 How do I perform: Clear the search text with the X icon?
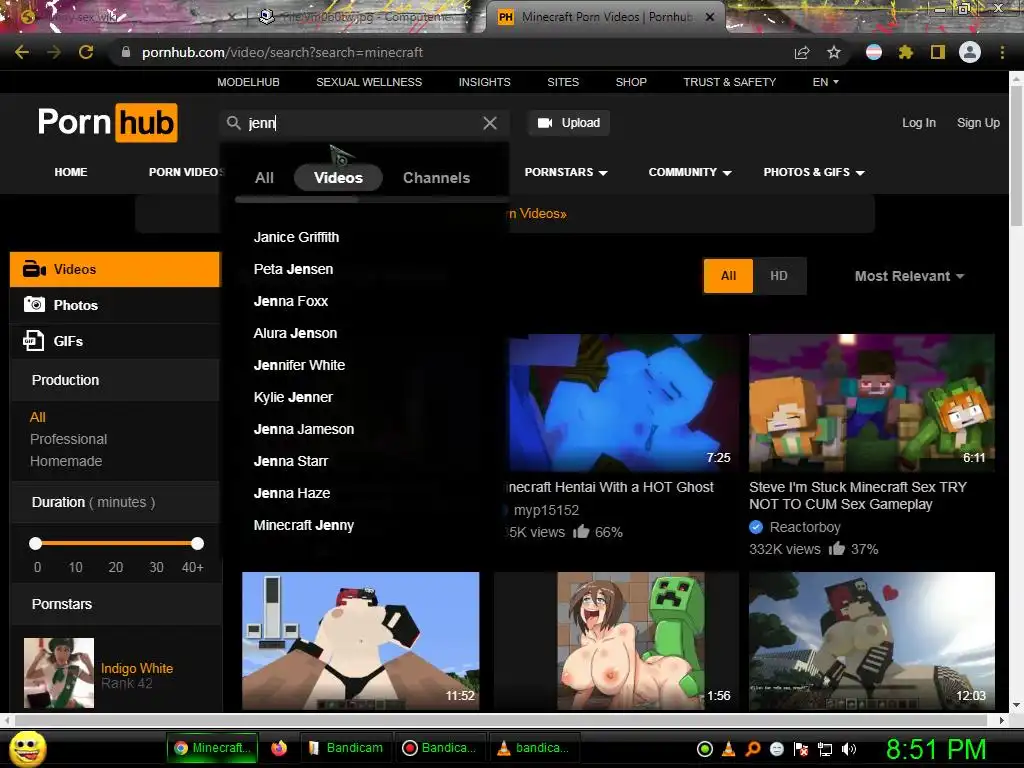click(490, 123)
